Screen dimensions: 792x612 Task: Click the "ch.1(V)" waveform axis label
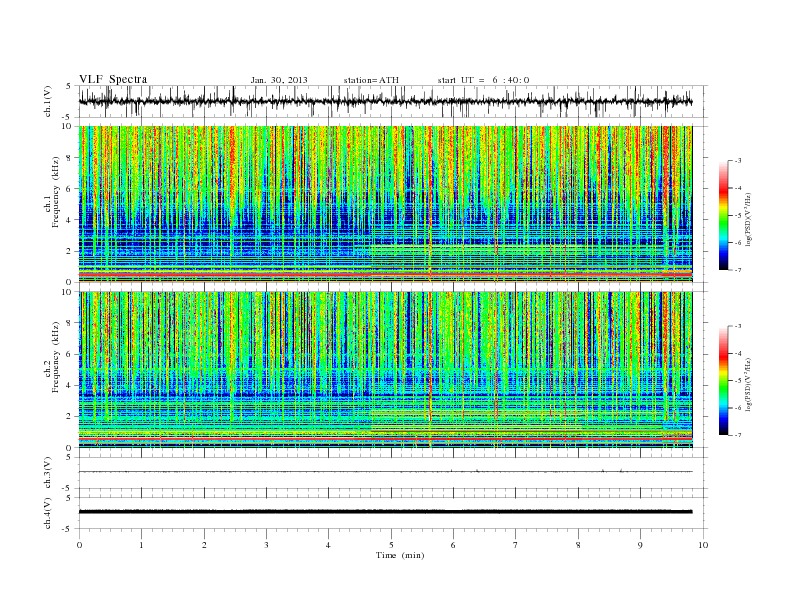tap(48, 101)
